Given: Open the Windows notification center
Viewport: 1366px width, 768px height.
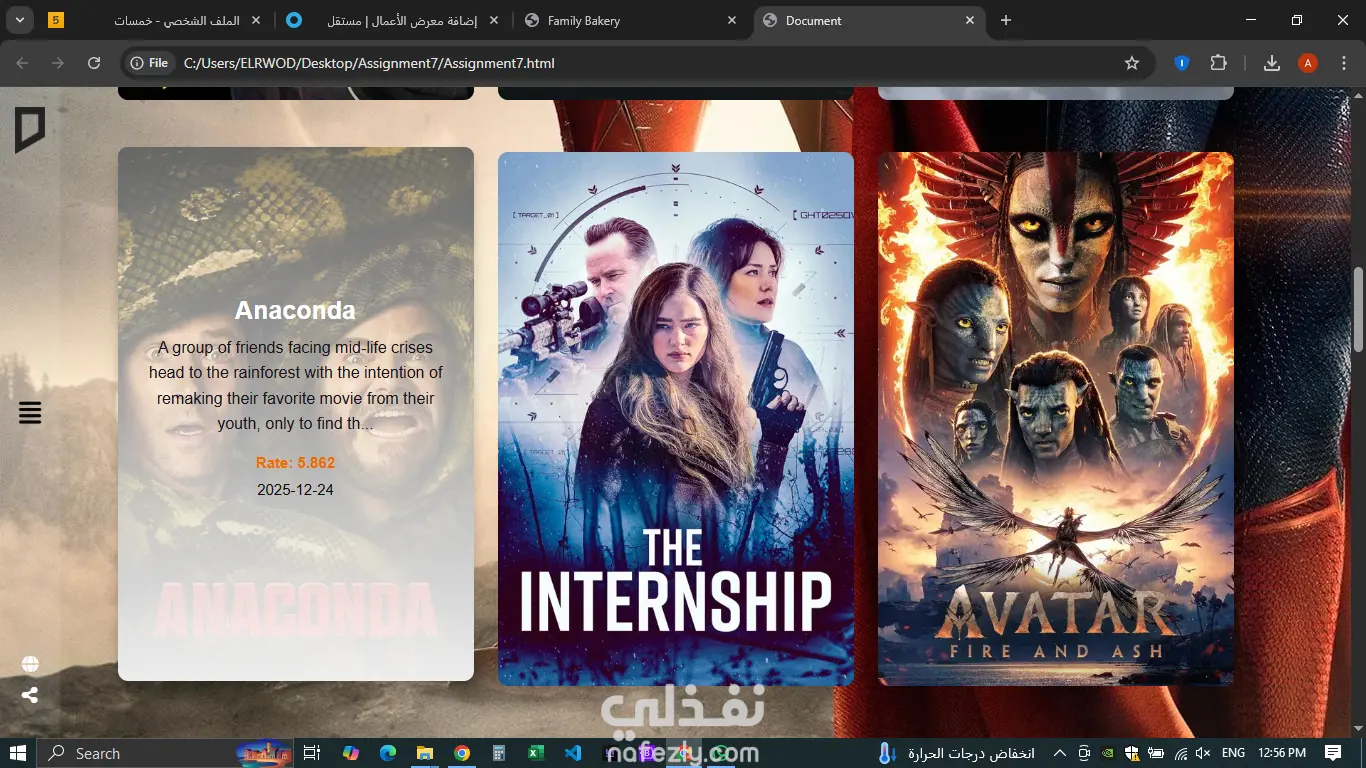Looking at the screenshot, I should click(1333, 753).
